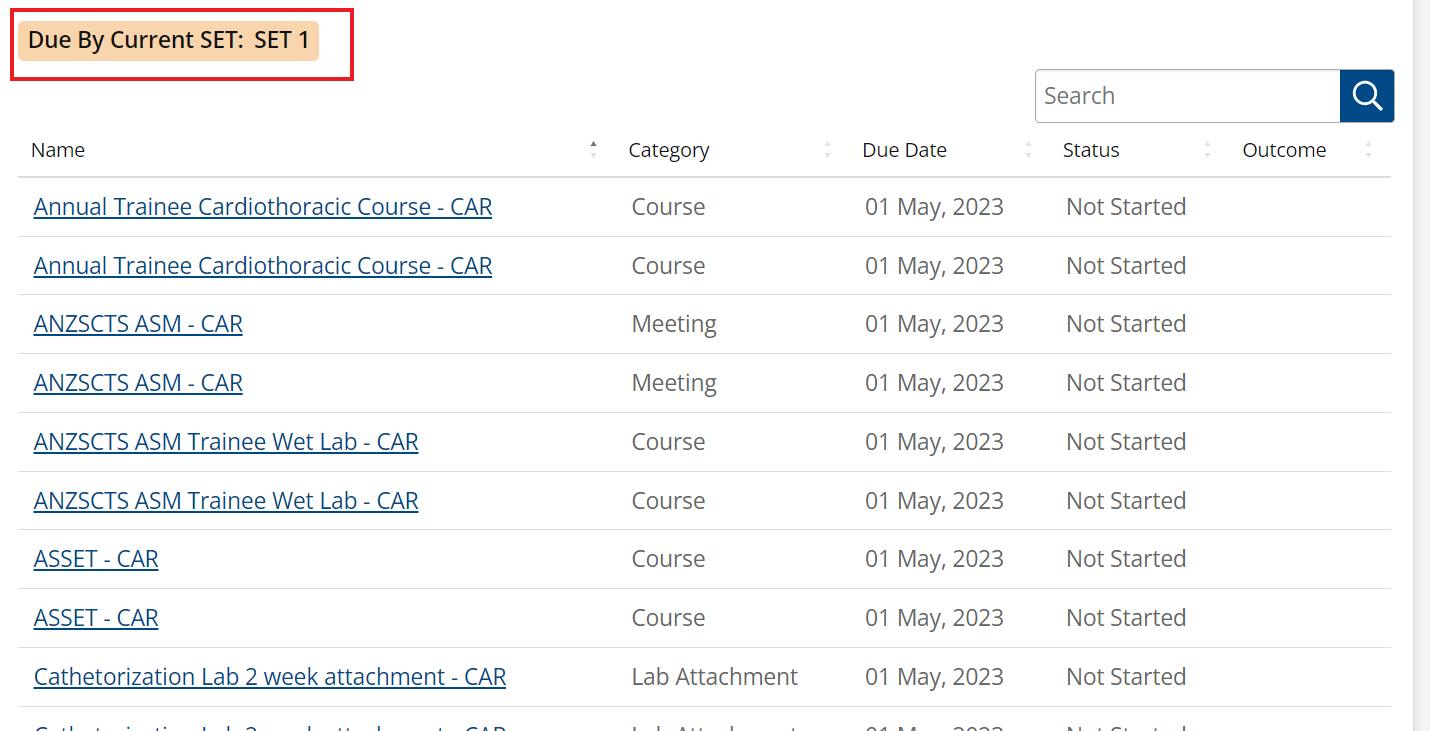
Task: Sort by Status column arrows
Action: point(1207,150)
